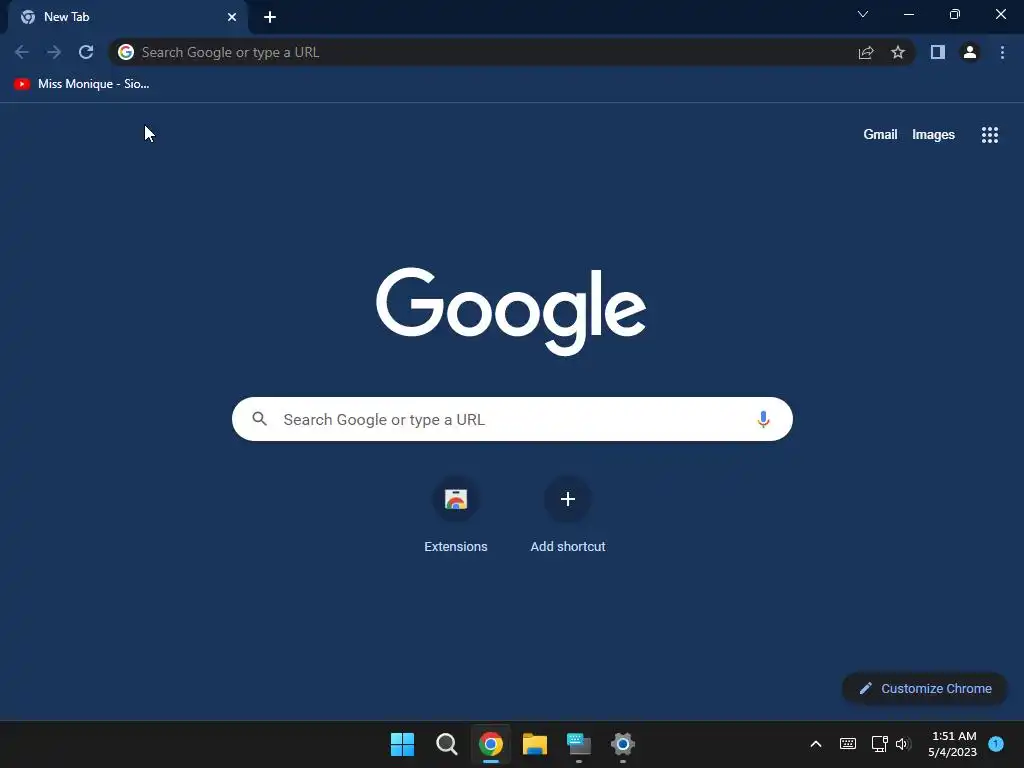Viewport: 1024px width, 768px height.
Task: Open the Windows Start menu
Action: 402,744
